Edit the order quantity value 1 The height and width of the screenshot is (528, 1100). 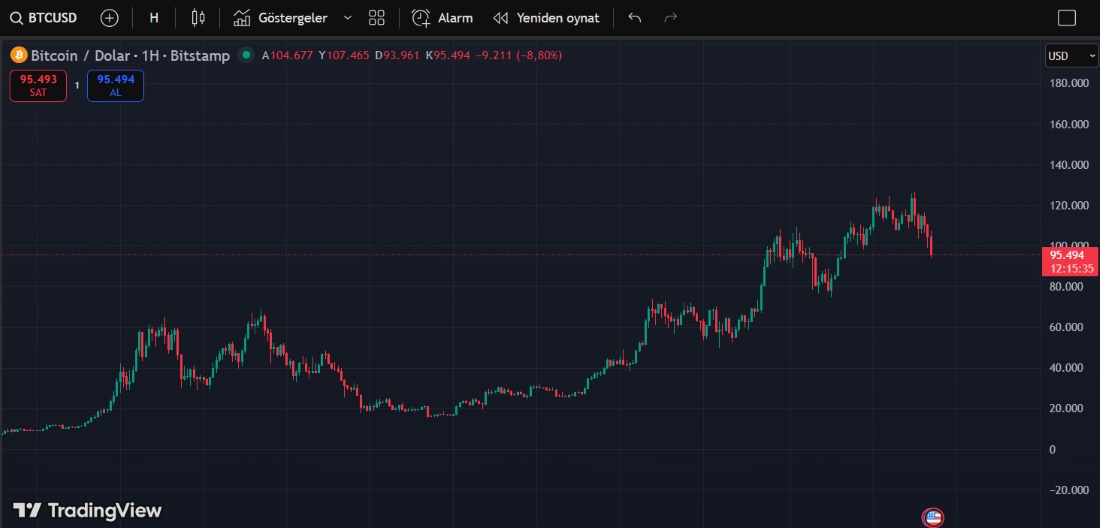(x=77, y=86)
